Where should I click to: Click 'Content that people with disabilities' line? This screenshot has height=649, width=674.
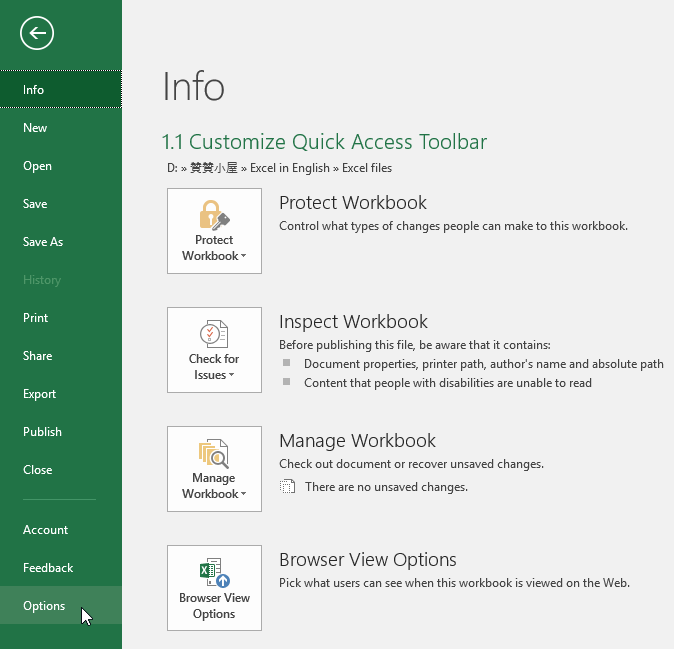(x=448, y=383)
